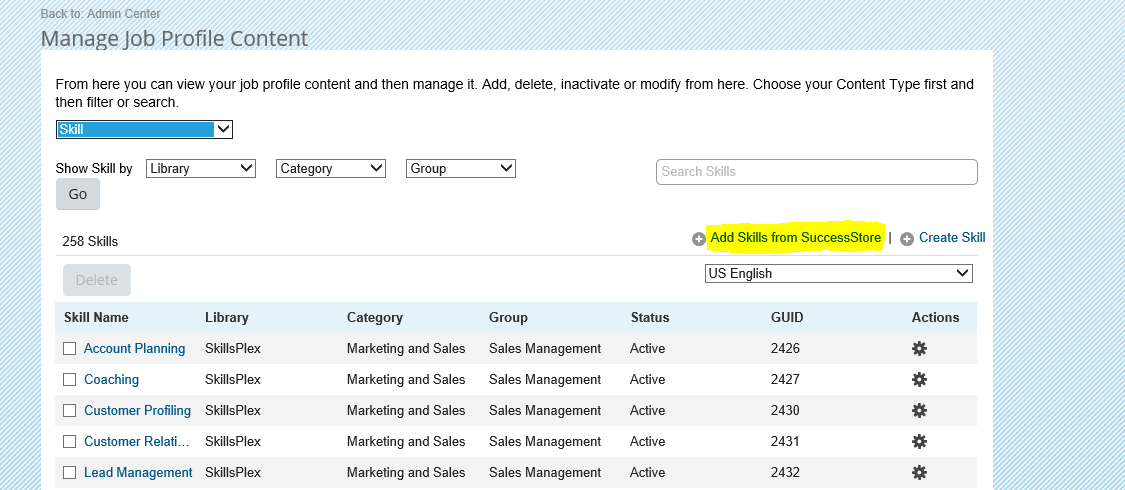1125x490 pixels.
Task: Check the Account Planning checkbox
Action: [x=70, y=349]
